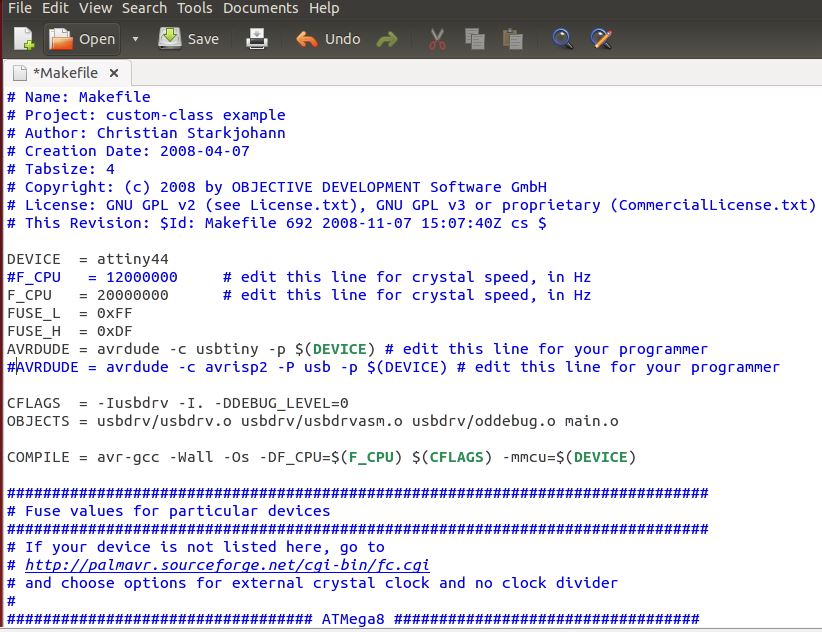
Task: Open the Search menu
Action: [144, 8]
